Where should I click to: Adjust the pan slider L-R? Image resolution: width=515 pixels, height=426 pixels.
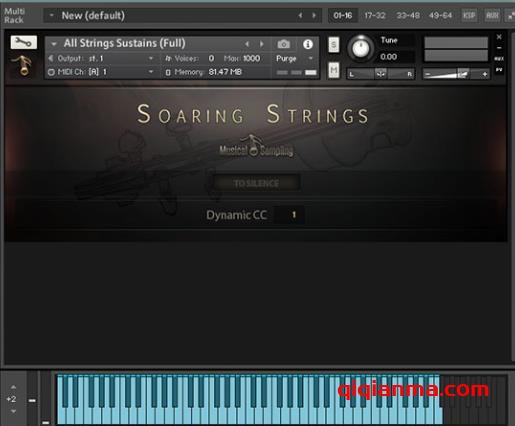pyautogui.click(x=381, y=73)
